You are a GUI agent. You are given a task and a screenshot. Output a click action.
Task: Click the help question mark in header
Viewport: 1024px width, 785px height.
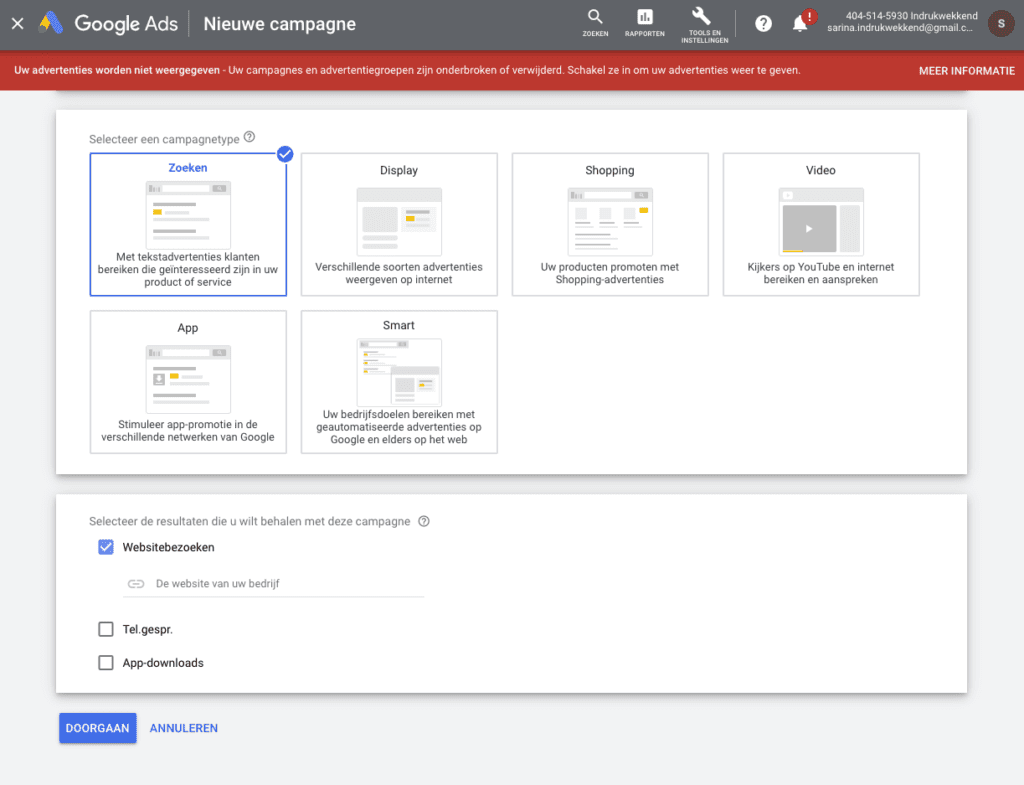click(763, 23)
